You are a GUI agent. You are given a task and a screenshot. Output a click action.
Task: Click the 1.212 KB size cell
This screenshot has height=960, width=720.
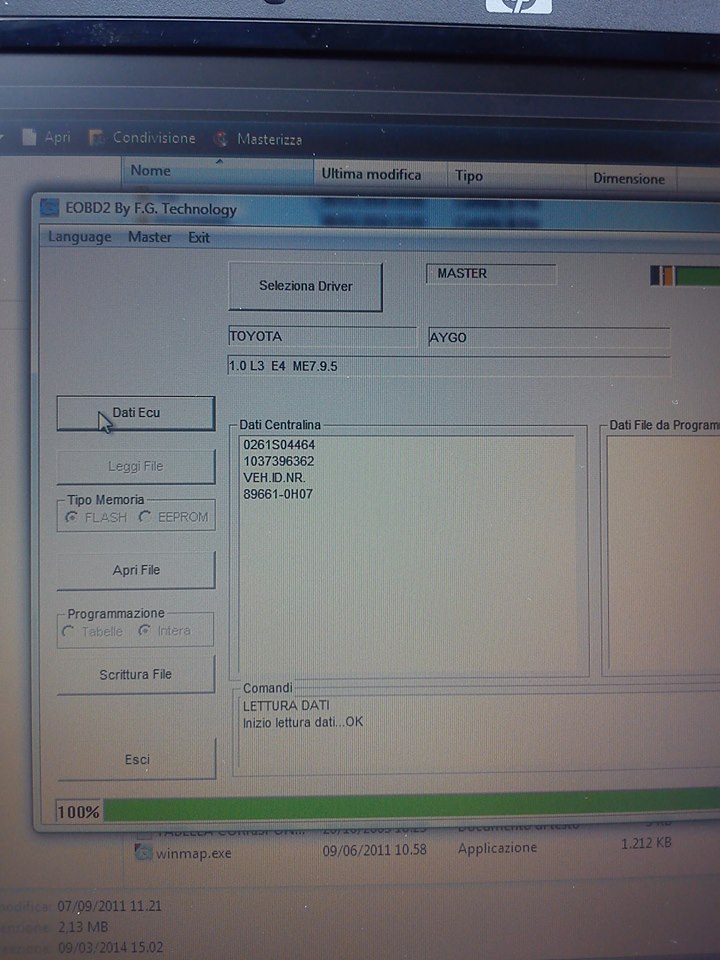click(x=647, y=844)
